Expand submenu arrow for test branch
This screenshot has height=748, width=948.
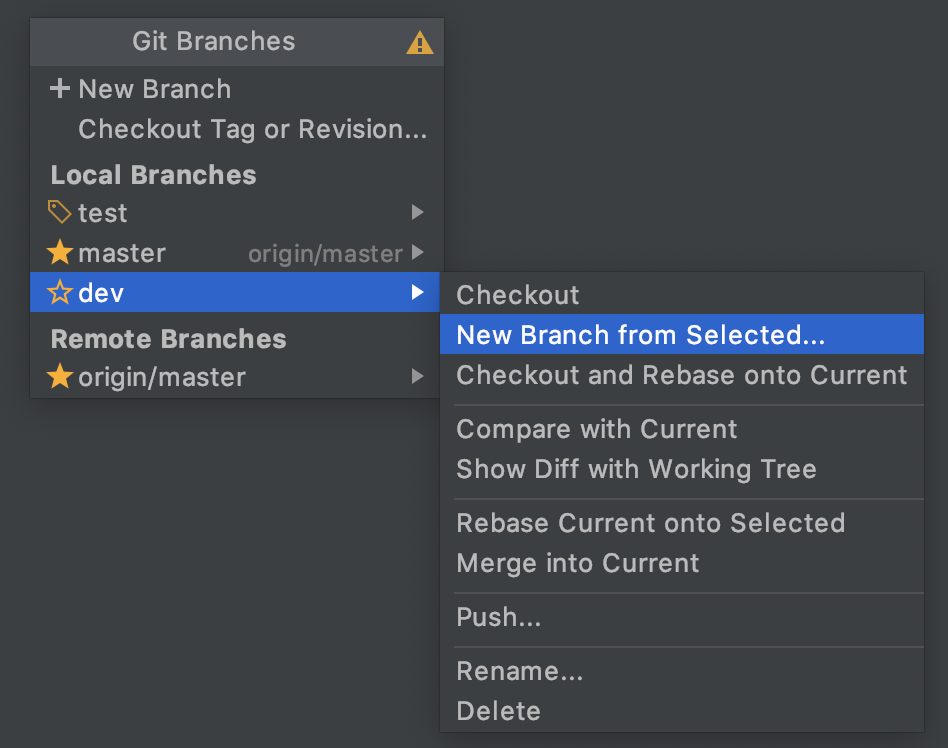417,212
